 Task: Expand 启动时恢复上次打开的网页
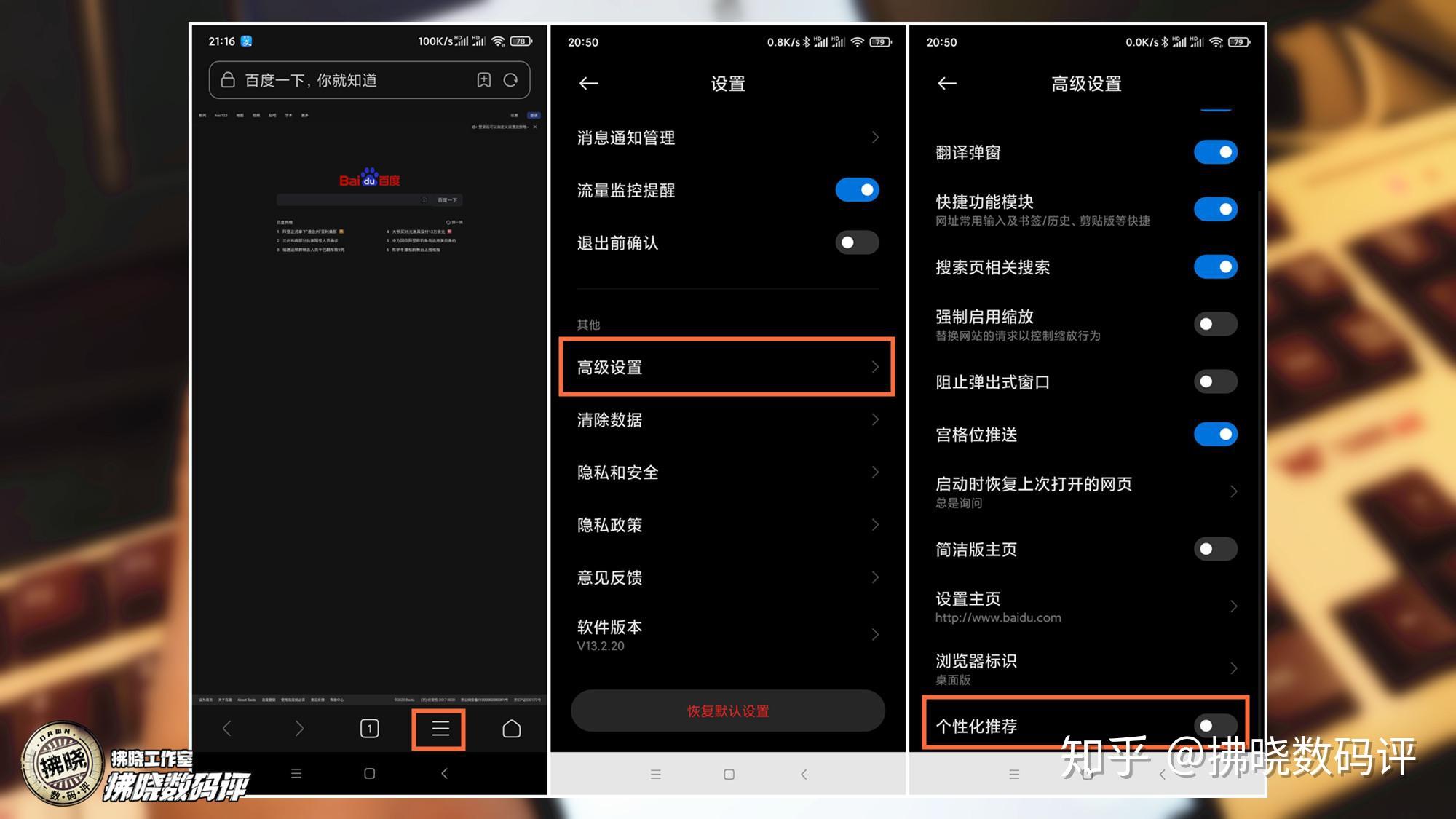pyautogui.click(x=1079, y=492)
